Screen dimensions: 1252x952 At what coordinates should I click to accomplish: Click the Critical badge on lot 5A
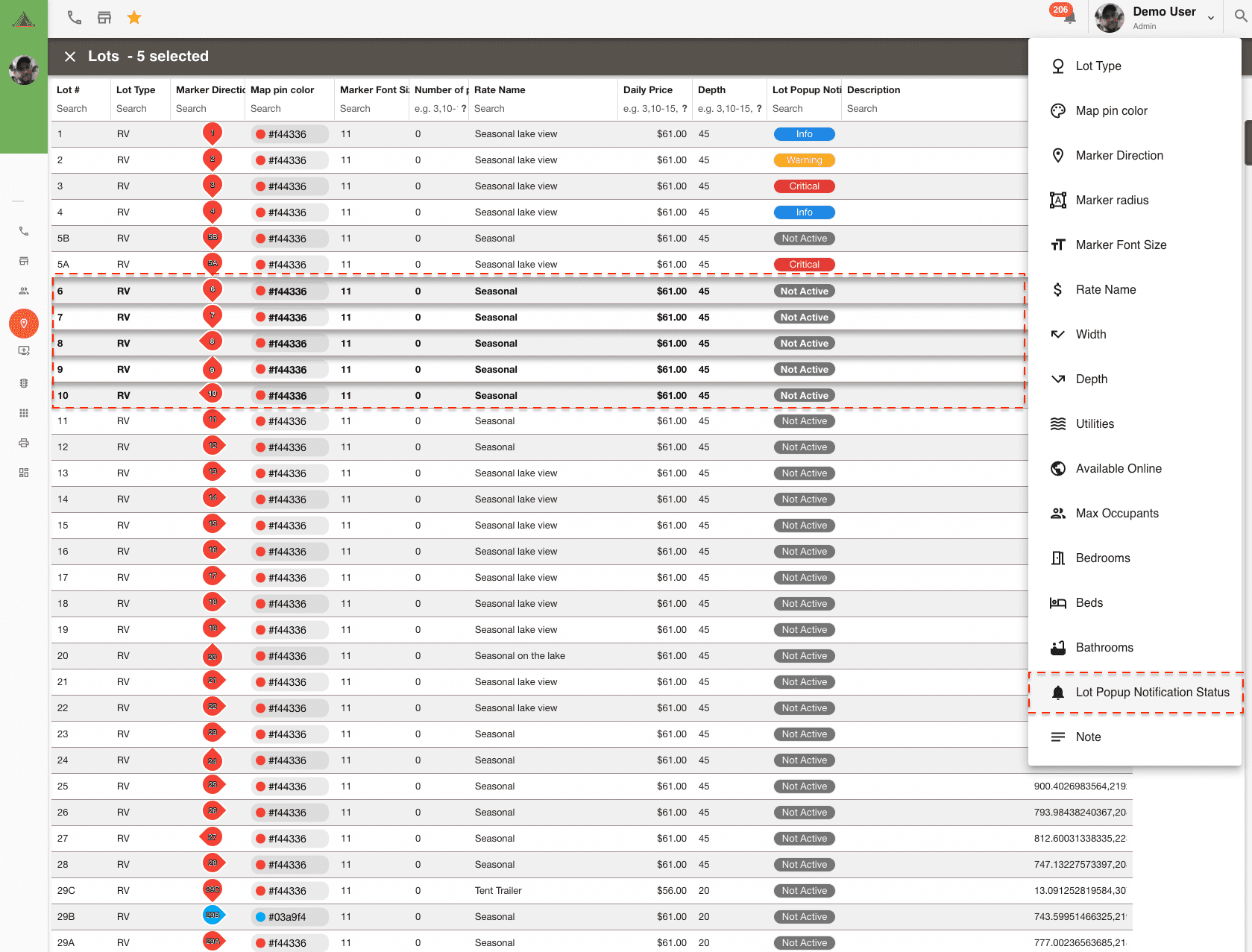click(x=805, y=265)
